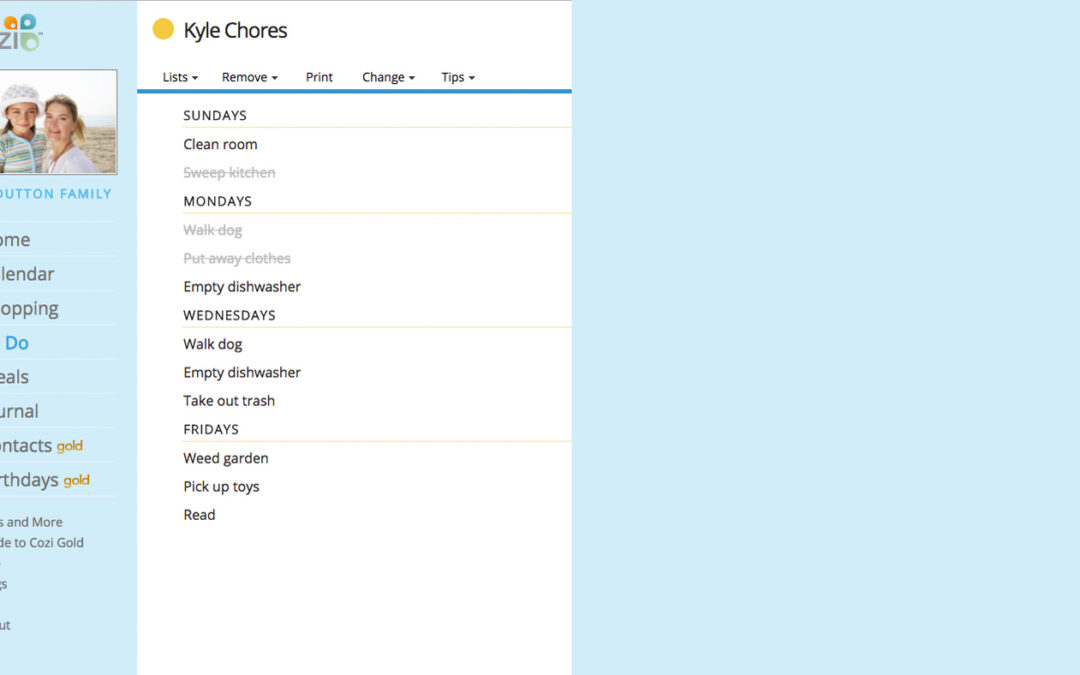The height and width of the screenshot is (675, 1080).
Task: Click the Cozi logo icon
Action: coord(20,33)
